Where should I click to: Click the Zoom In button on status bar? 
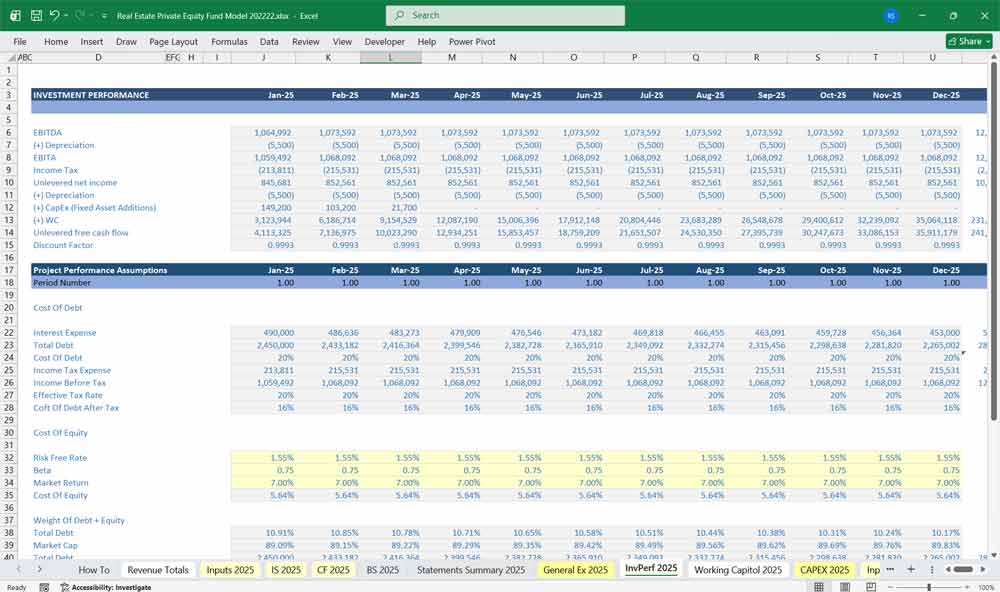point(965,585)
